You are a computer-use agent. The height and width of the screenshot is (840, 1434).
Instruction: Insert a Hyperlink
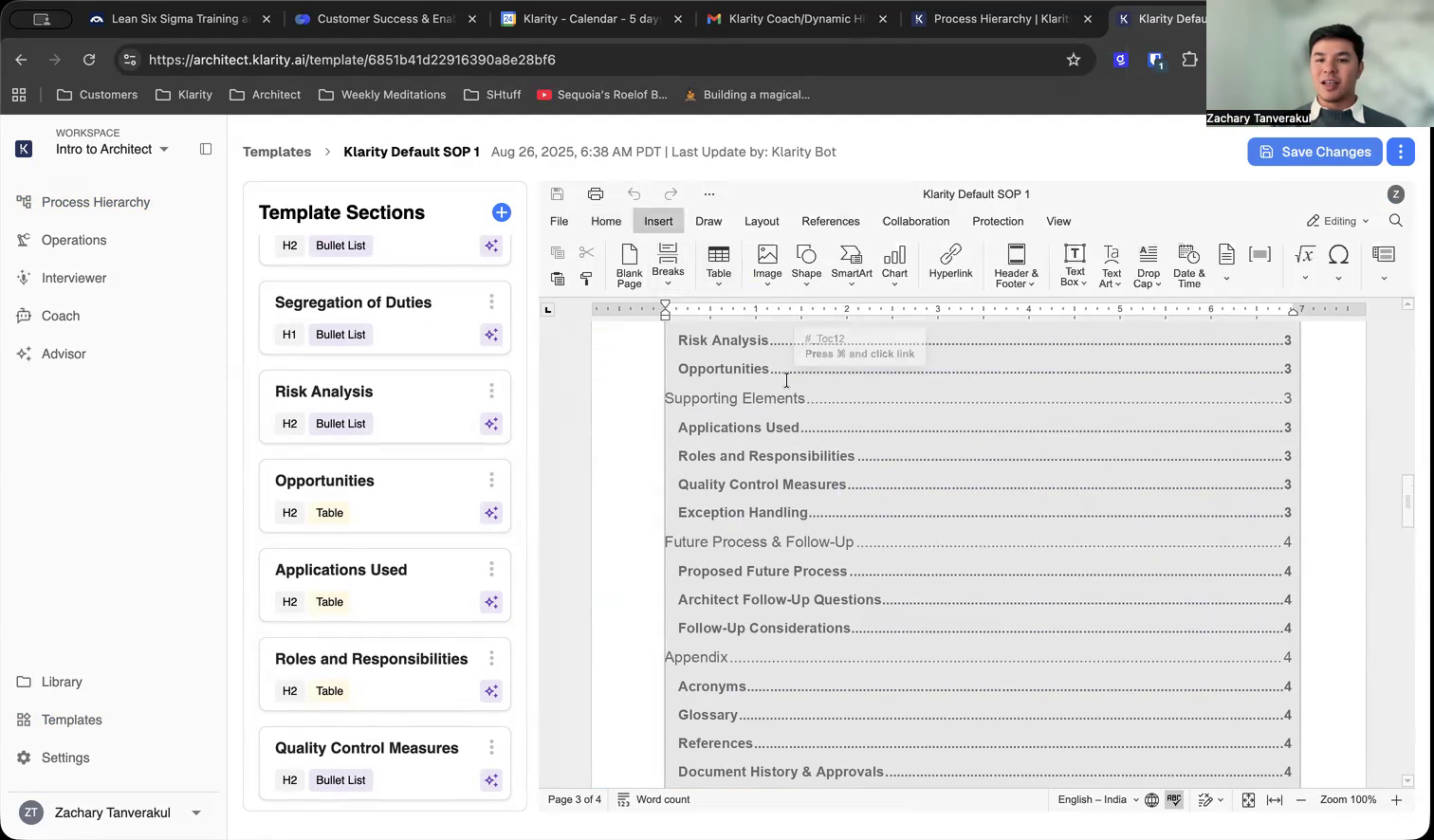950,262
